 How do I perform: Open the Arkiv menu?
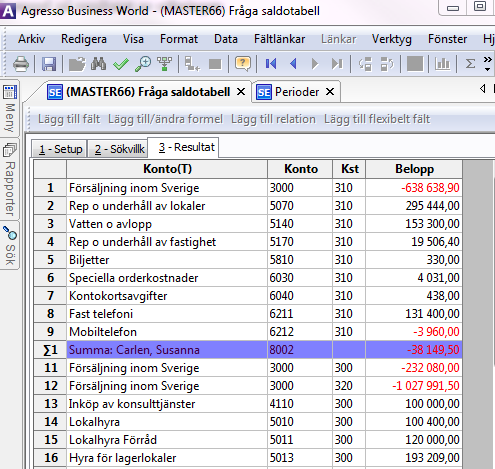31,39
